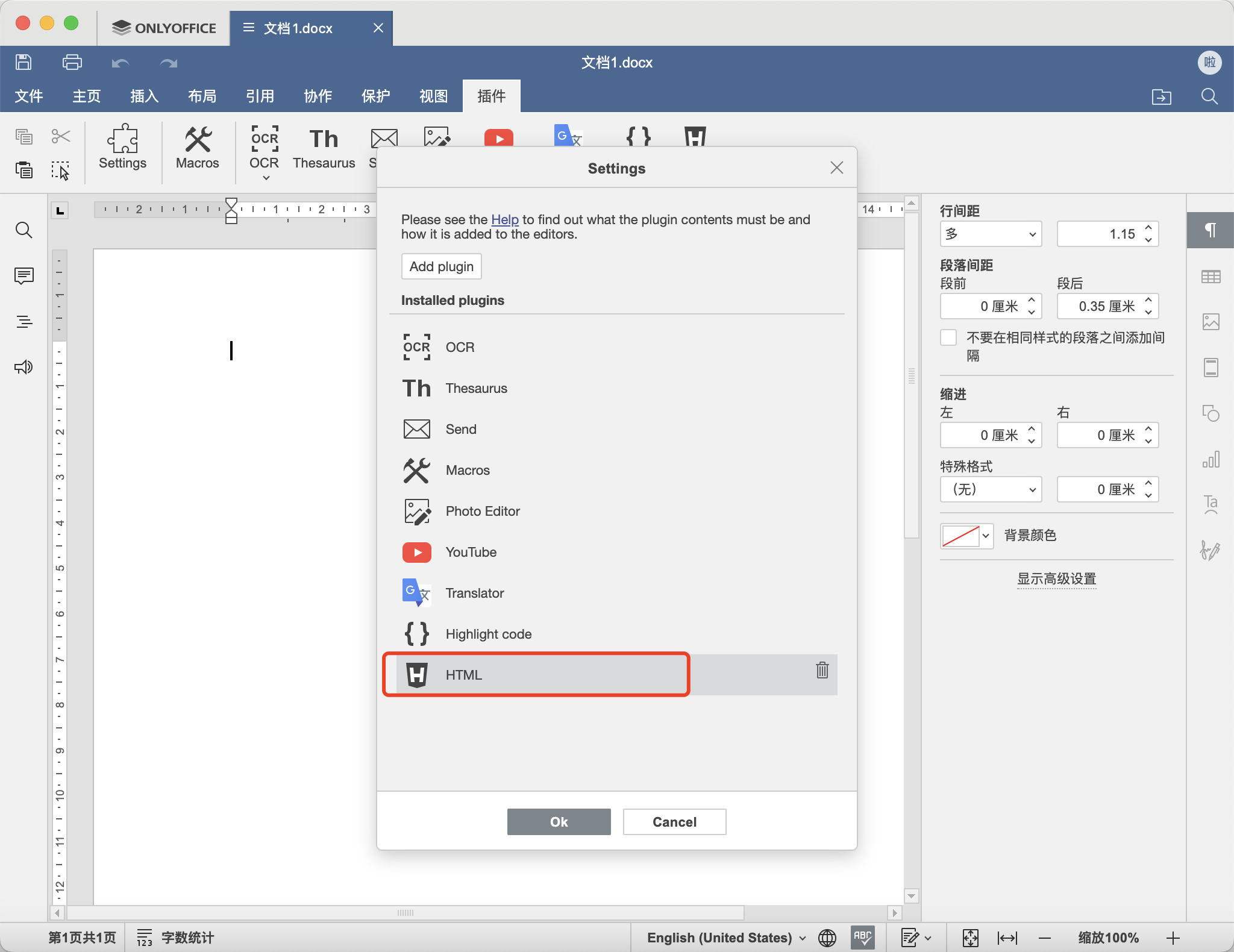
Task: Click the Set document language globe icon
Action: point(827,938)
